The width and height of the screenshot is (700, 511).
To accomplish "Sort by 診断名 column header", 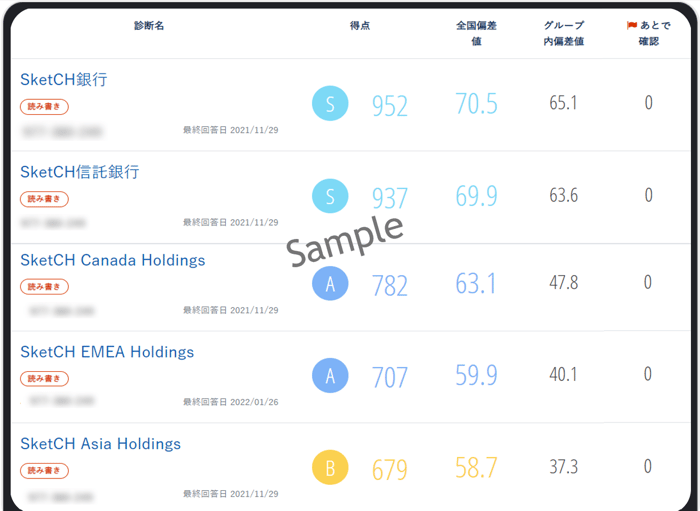I will click(149, 25).
